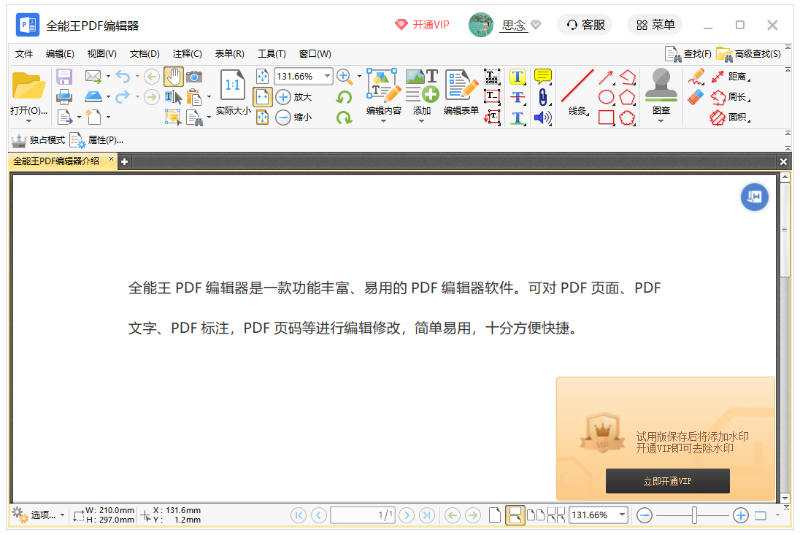This screenshot has height=535, width=800.
Task: Click the Print icon
Action: click(x=64, y=96)
